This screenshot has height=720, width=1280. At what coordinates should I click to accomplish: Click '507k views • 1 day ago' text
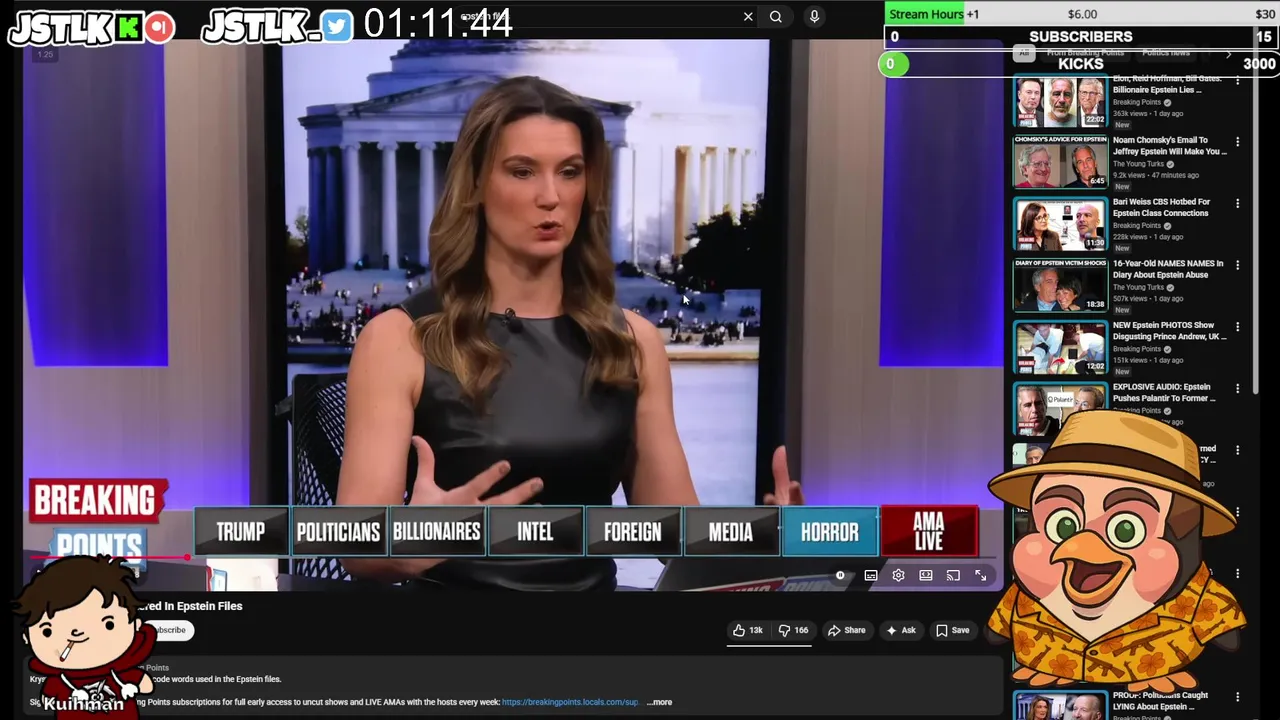(x=1148, y=298)
